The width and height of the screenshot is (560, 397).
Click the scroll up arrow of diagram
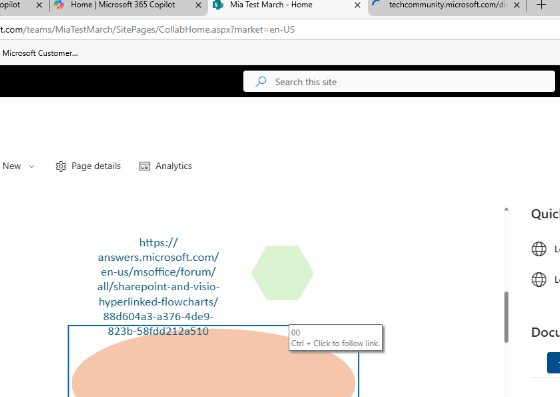[x=506, y=210]
